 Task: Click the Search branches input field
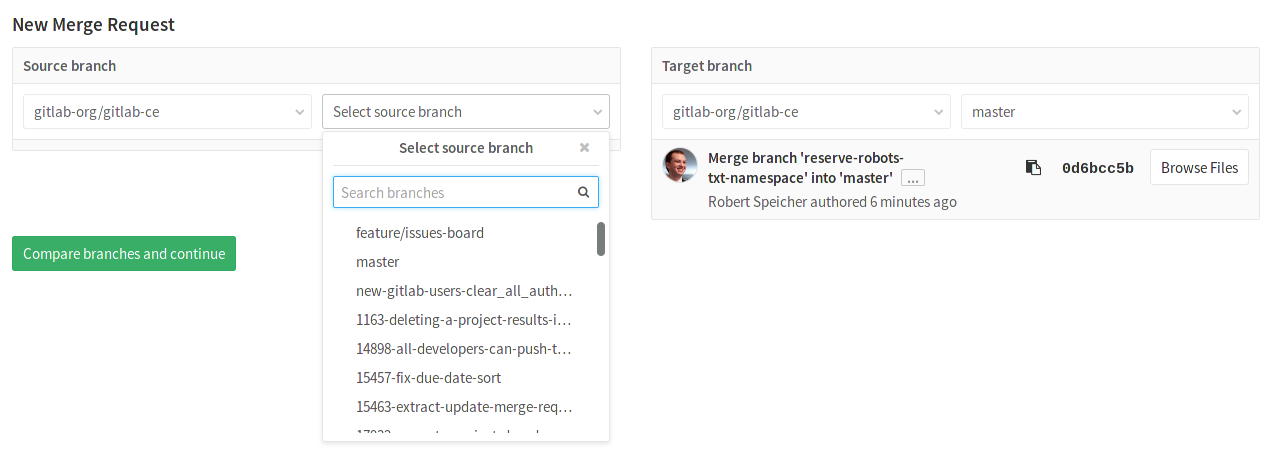pyautogui.click(x=455, y=192)
